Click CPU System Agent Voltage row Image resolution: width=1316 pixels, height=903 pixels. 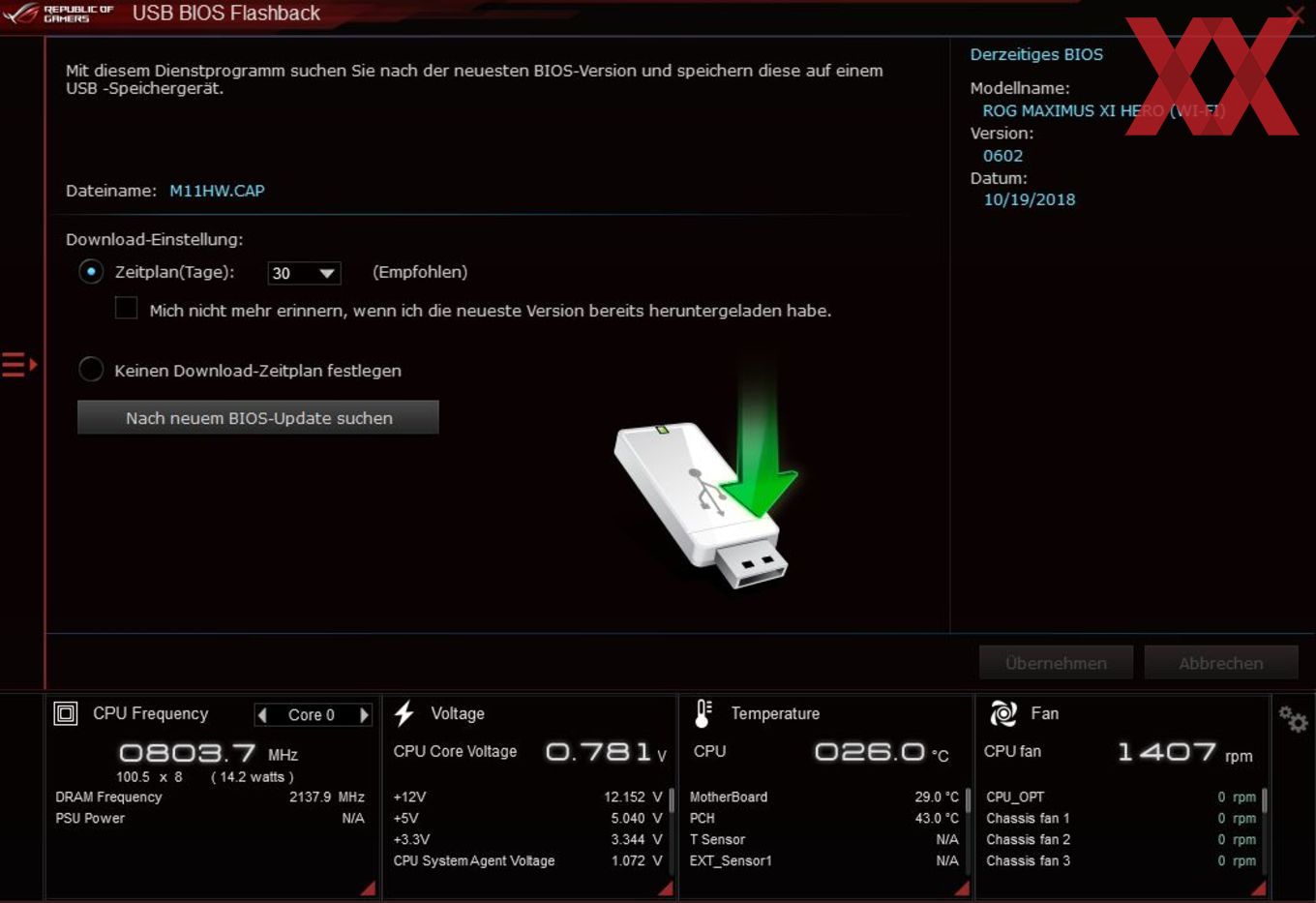coord(527,860)
